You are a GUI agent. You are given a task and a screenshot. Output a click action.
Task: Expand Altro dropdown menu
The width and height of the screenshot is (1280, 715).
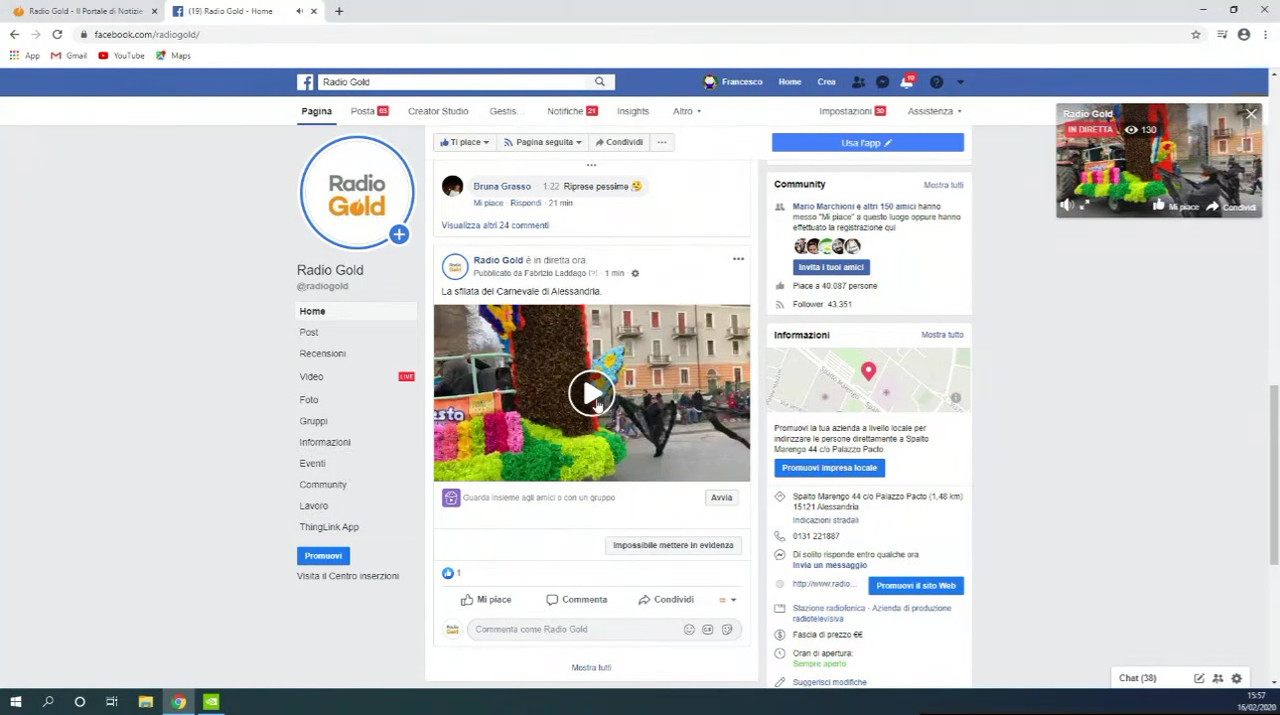687,111
